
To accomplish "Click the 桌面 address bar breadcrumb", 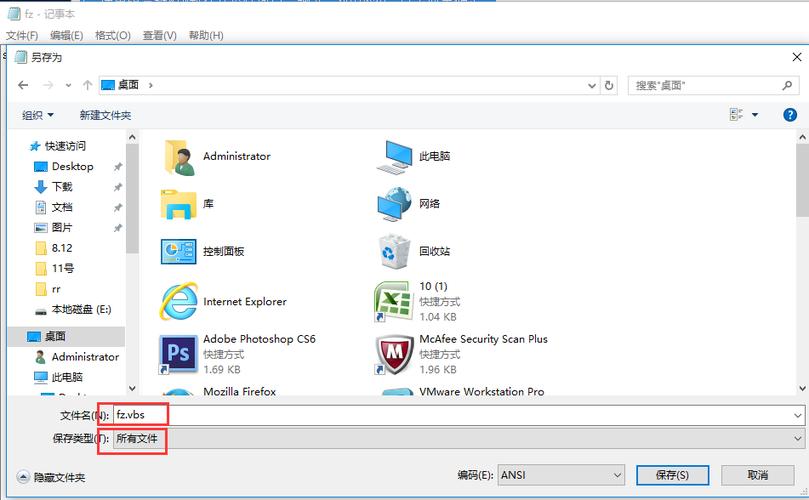I will [128, 85].
